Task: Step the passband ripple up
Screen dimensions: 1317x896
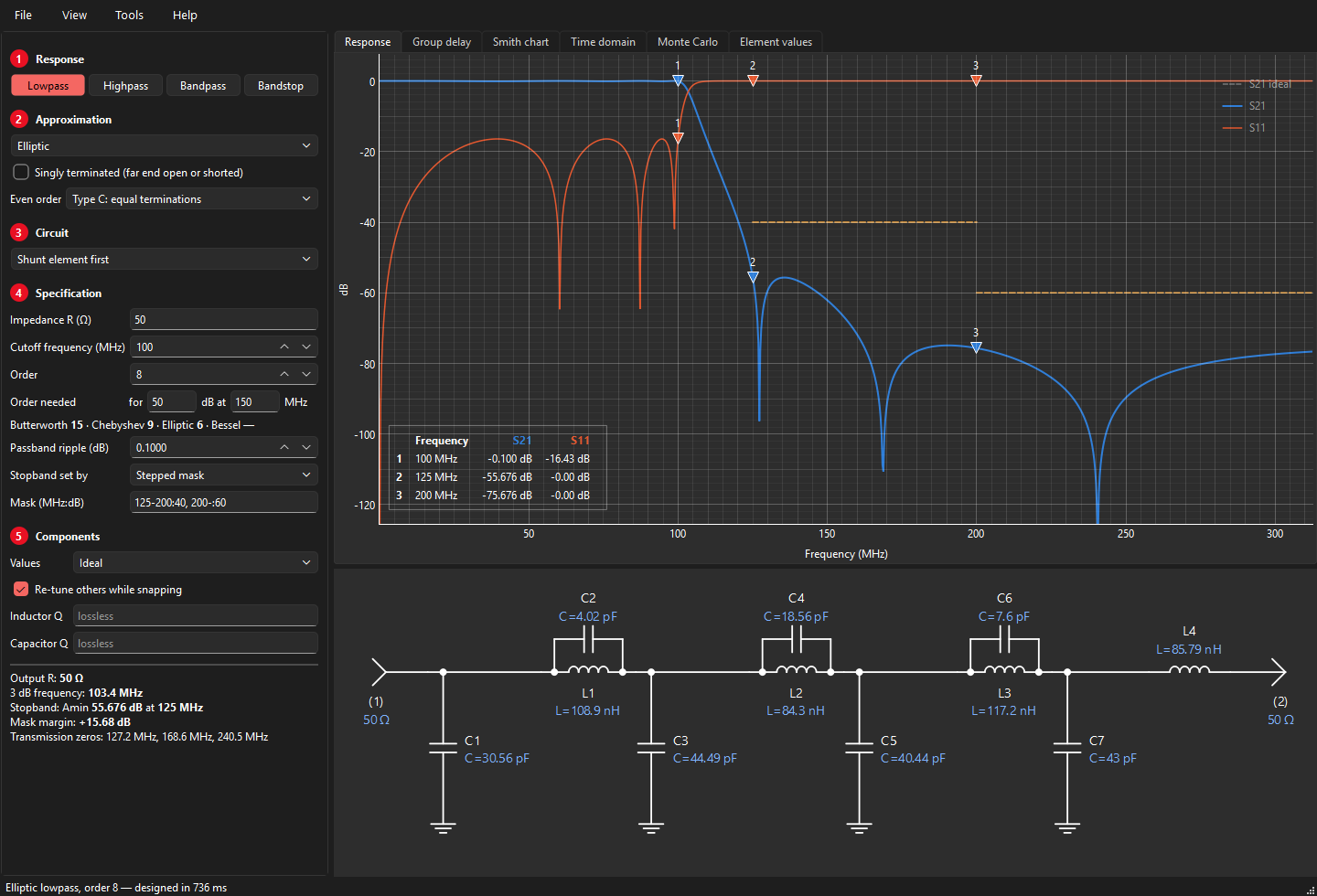Action: pos(284,448)
